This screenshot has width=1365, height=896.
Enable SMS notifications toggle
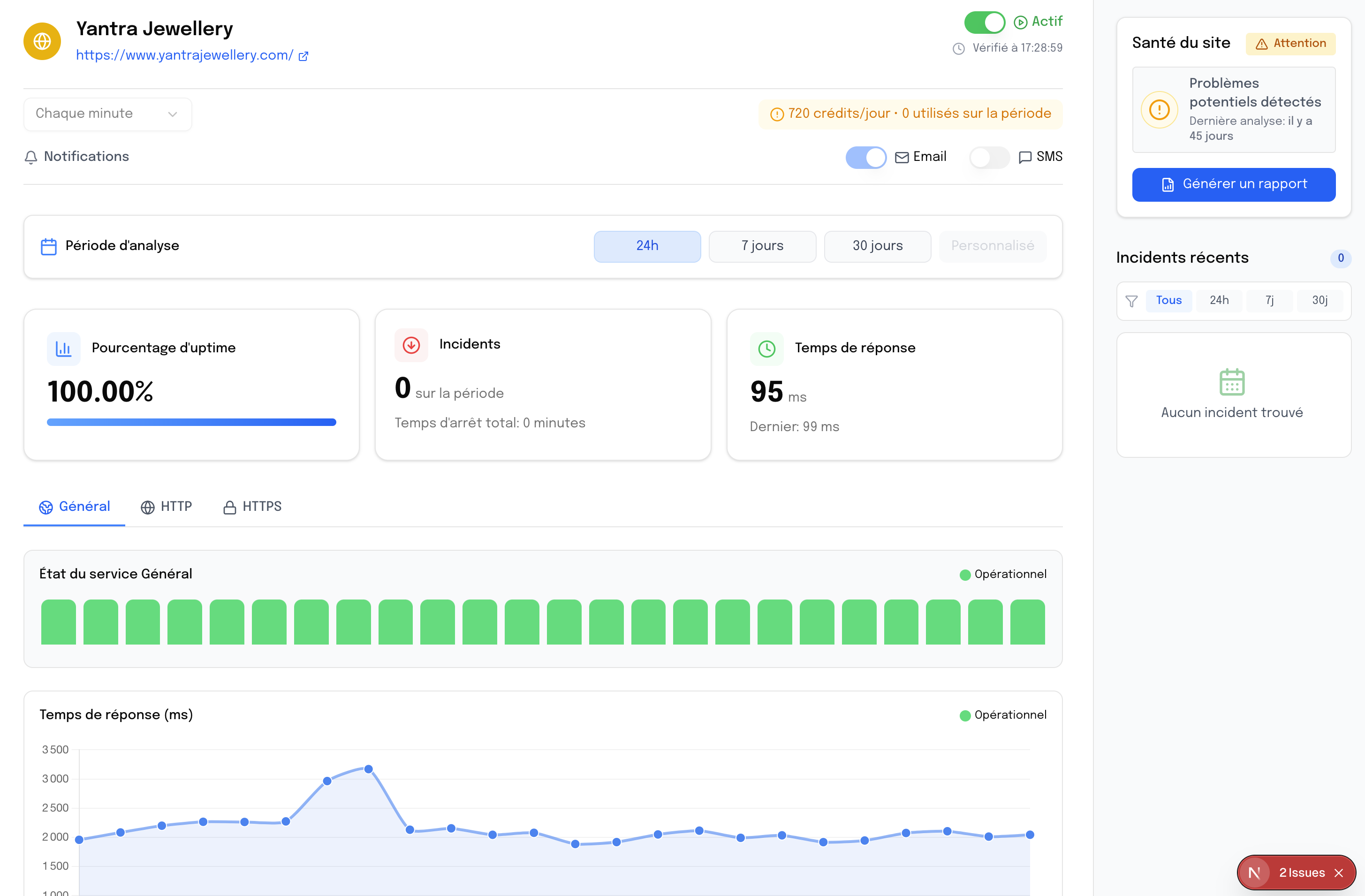tap(989, 157)
